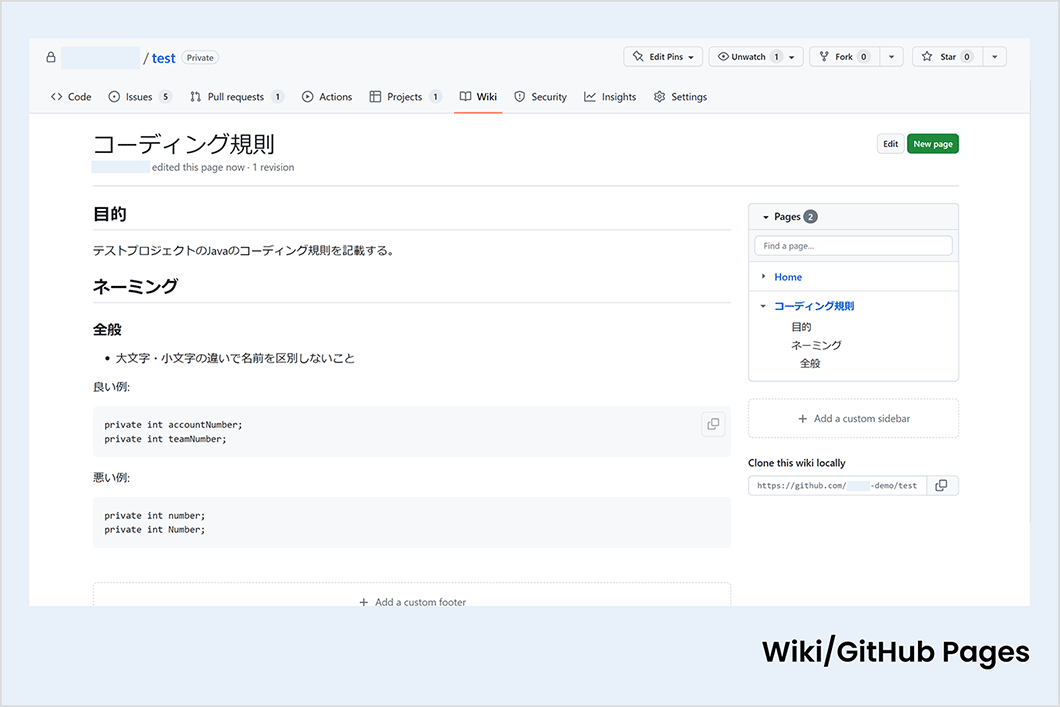Open the Issues tab
The image size is (1060, 707).
click(139, 97)
